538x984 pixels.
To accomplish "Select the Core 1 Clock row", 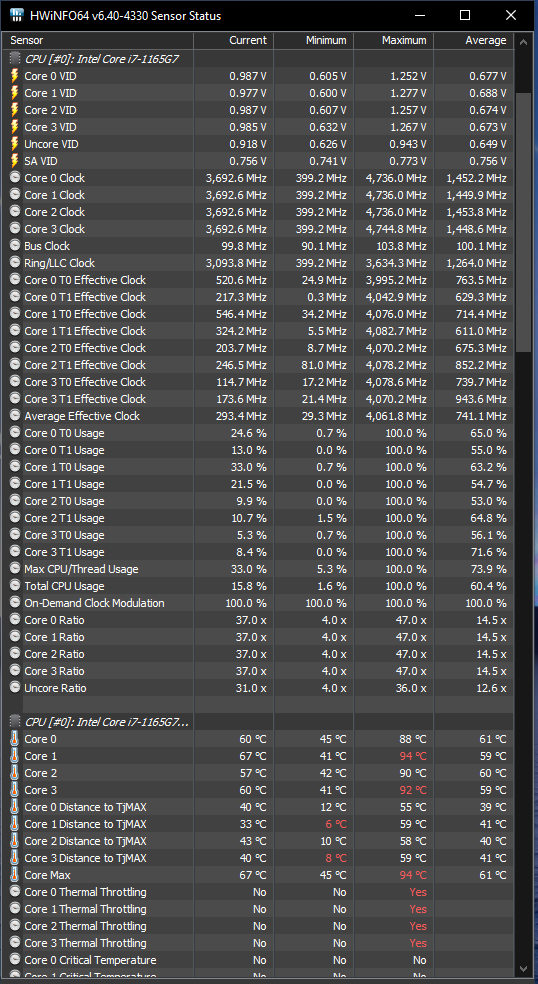I will coord(259,195).
